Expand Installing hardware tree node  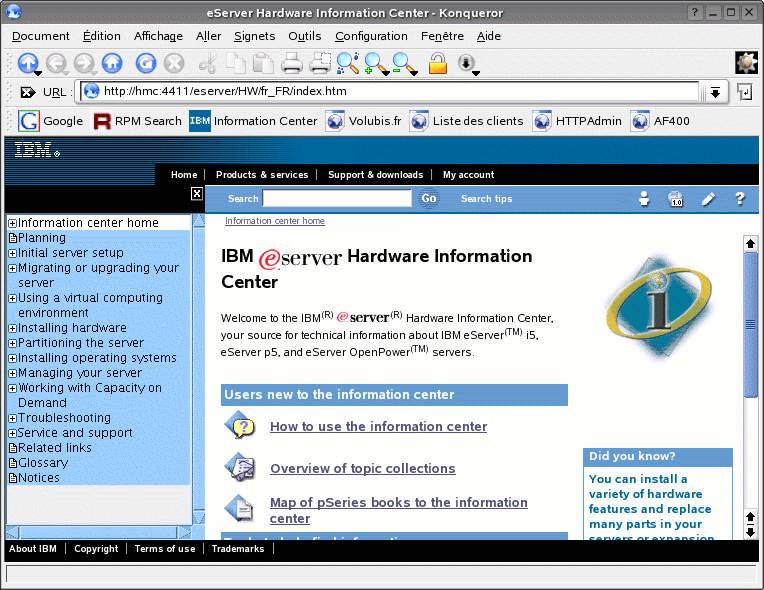click(x=13, y=328)
